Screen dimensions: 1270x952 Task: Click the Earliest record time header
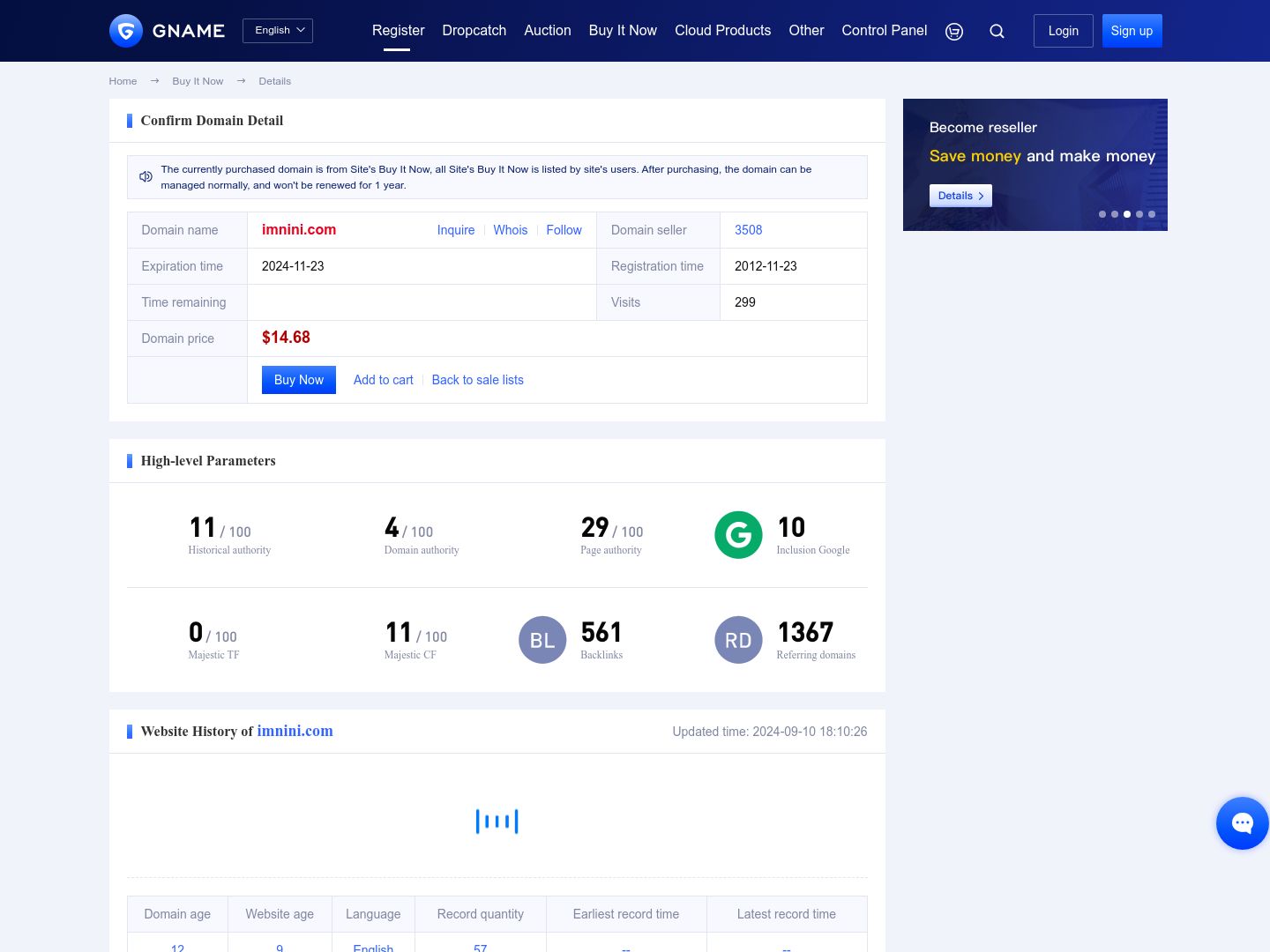tap(626, 914)
